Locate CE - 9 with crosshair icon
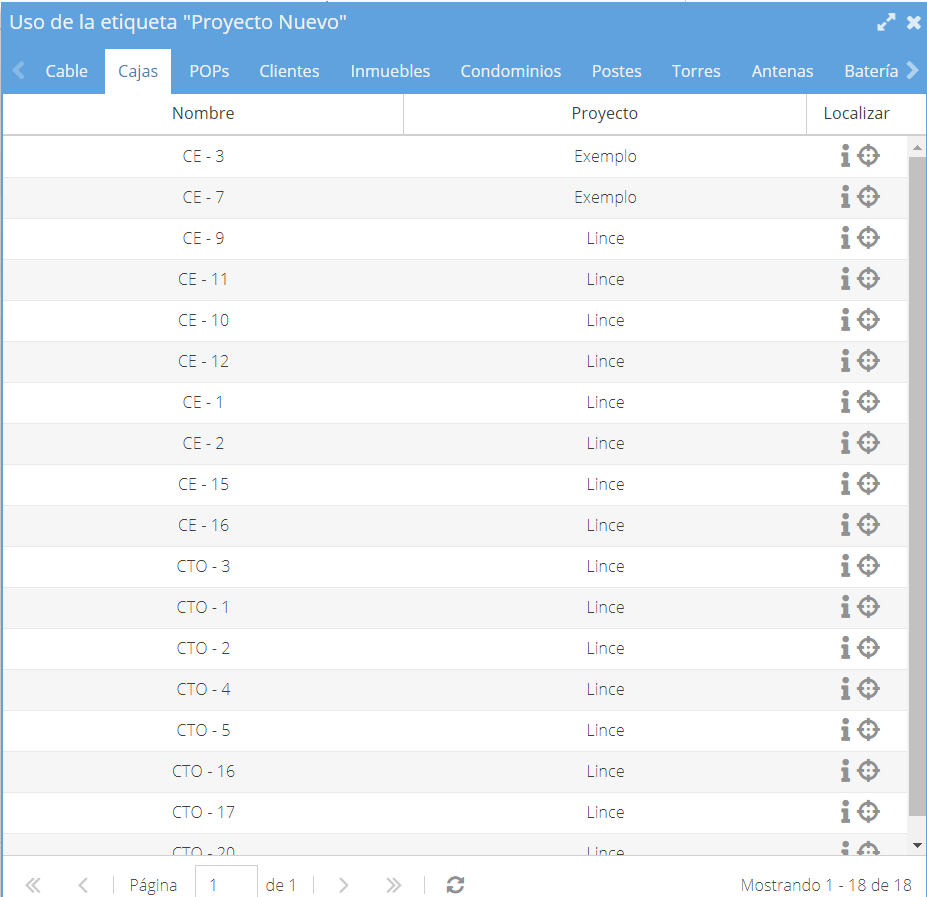This screenshot has height=897, width=927. pyautogui.click(x=868, y=238)
